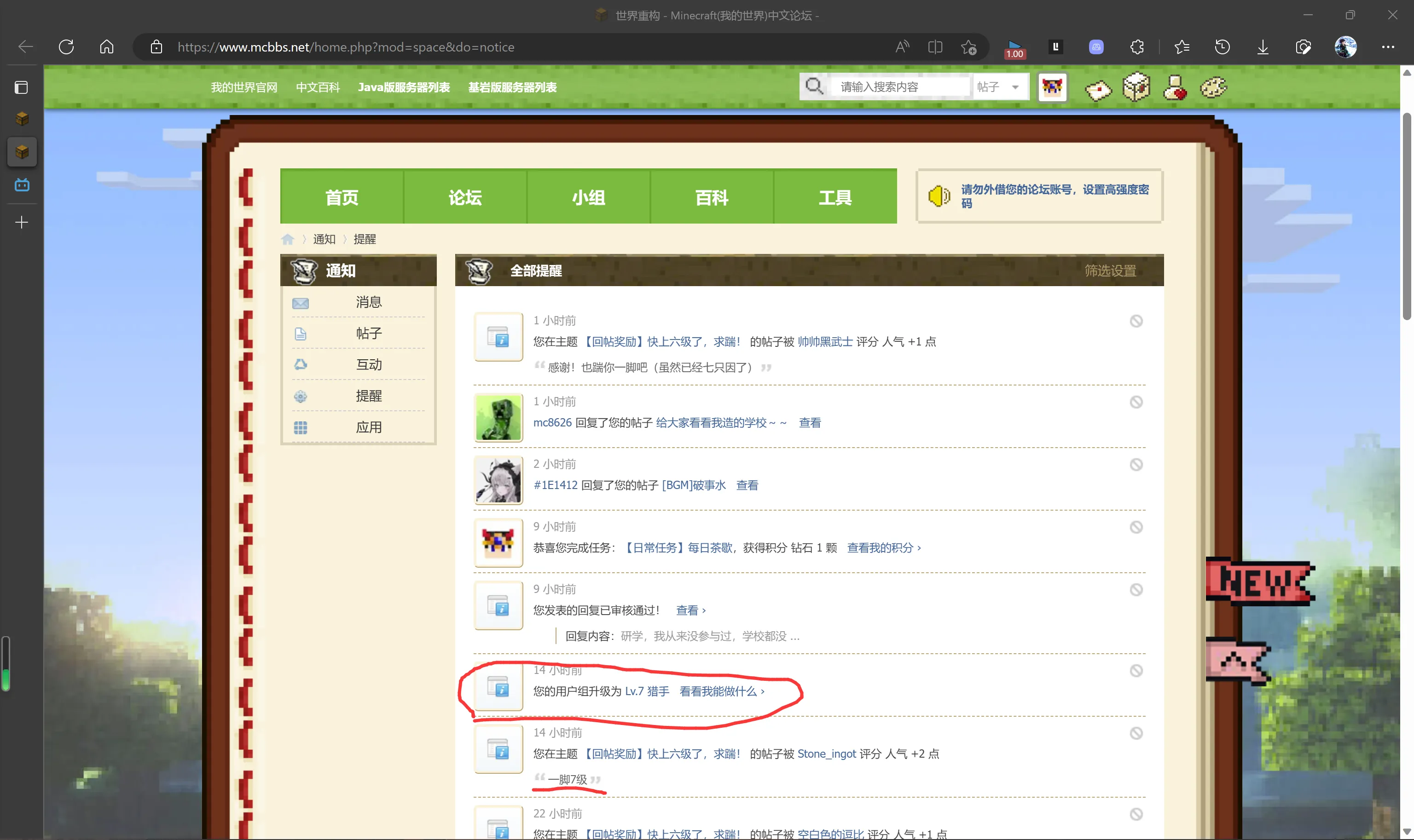Click the home icon in breadcrumb
Image resolution: width=1414 pixels, height=840 pixels.
click(x=288, y=239)
